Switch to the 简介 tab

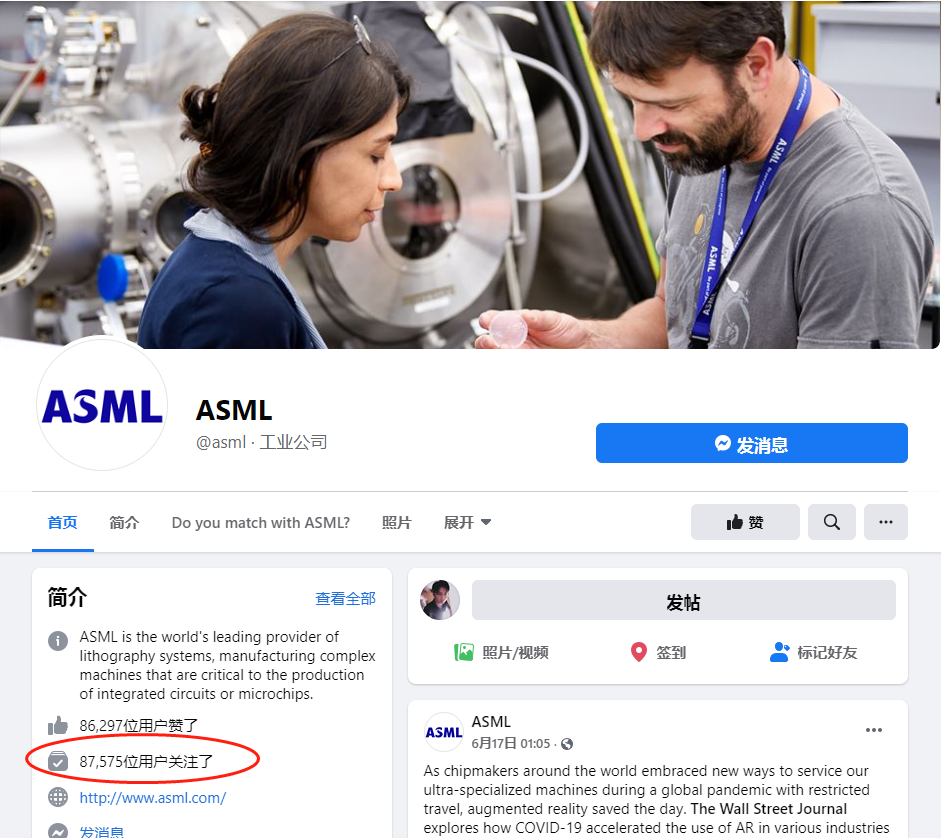(124, 522)
